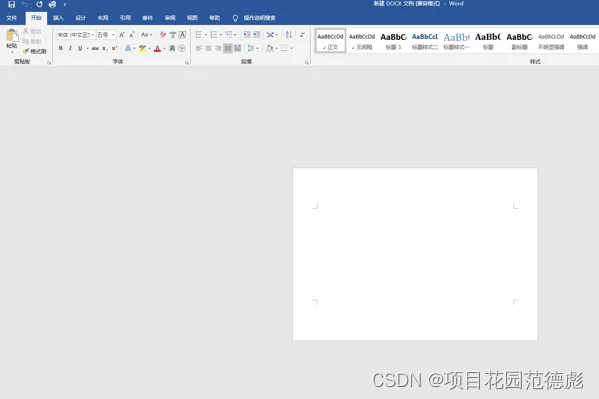Click the sort A-Z icon
This screenshot has height=399, width=599.
tap(289, 35)
